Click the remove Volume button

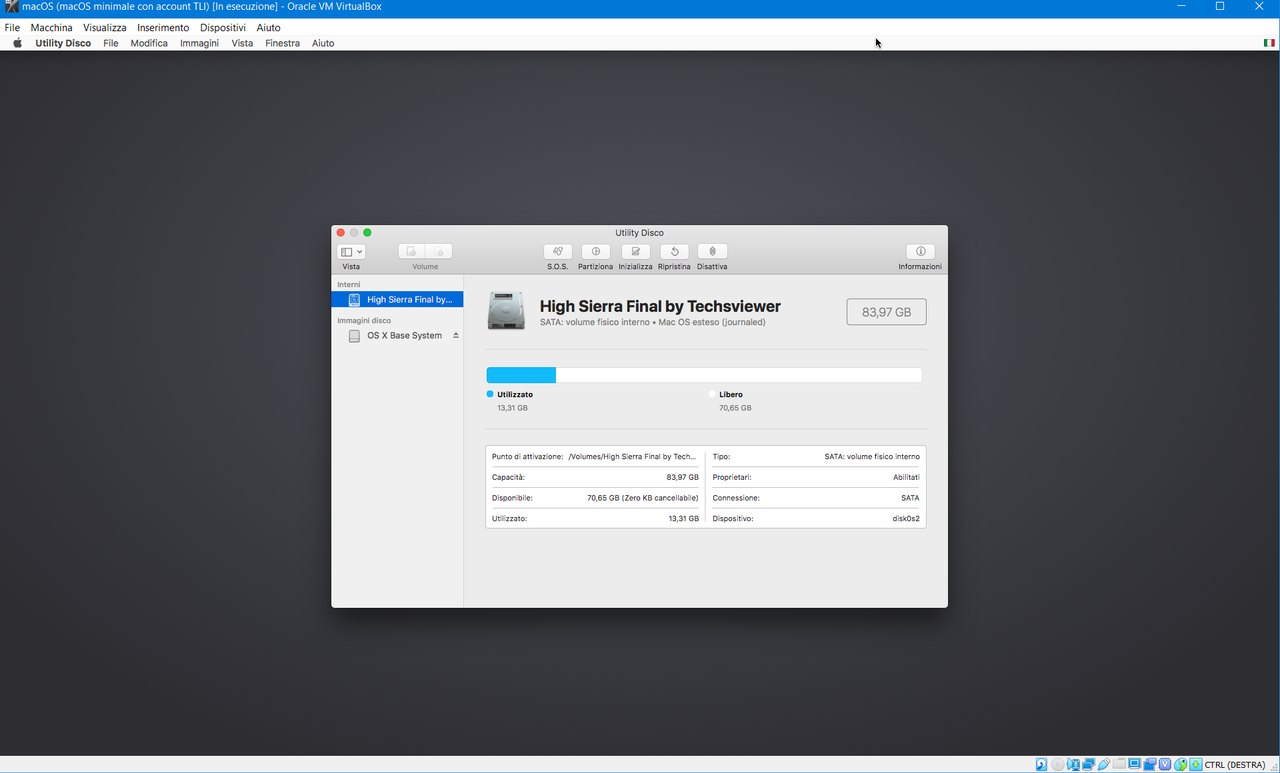[x=439, y=252]
